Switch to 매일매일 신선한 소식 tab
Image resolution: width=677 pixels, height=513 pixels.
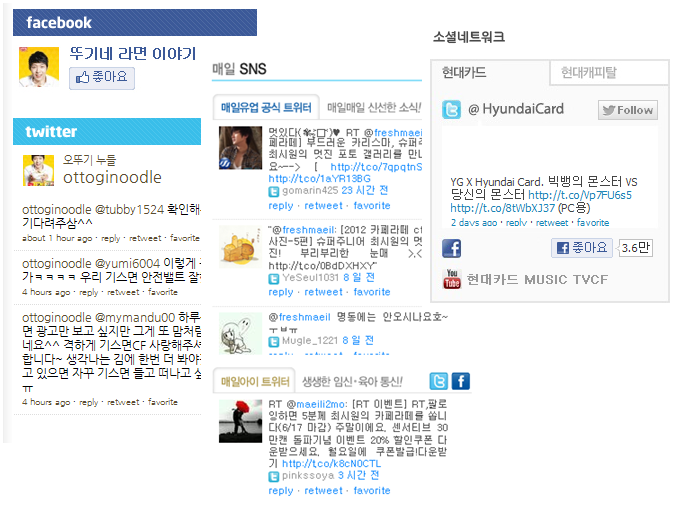373,107
